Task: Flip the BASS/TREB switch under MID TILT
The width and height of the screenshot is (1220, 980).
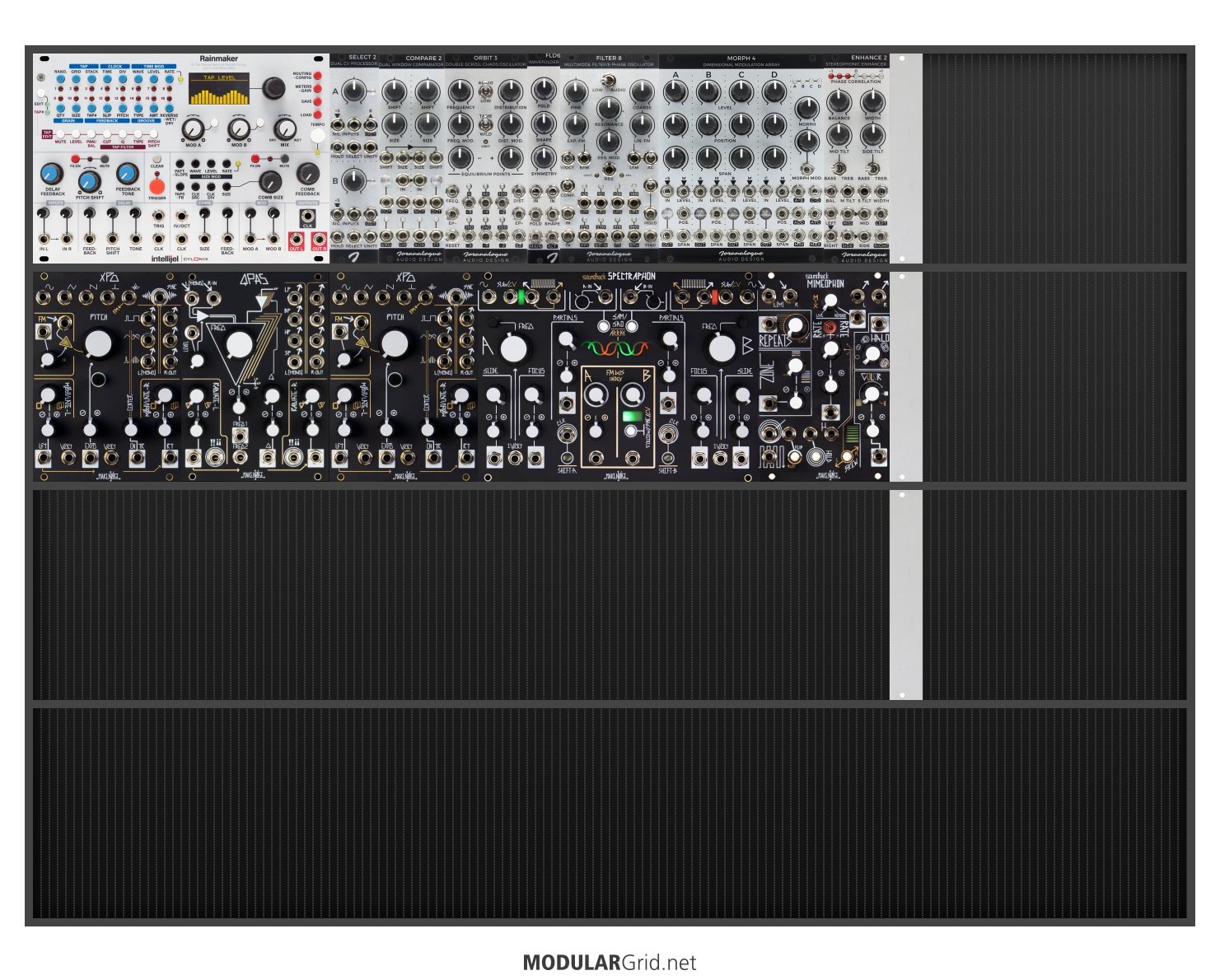Action: [x=839, y=169]
